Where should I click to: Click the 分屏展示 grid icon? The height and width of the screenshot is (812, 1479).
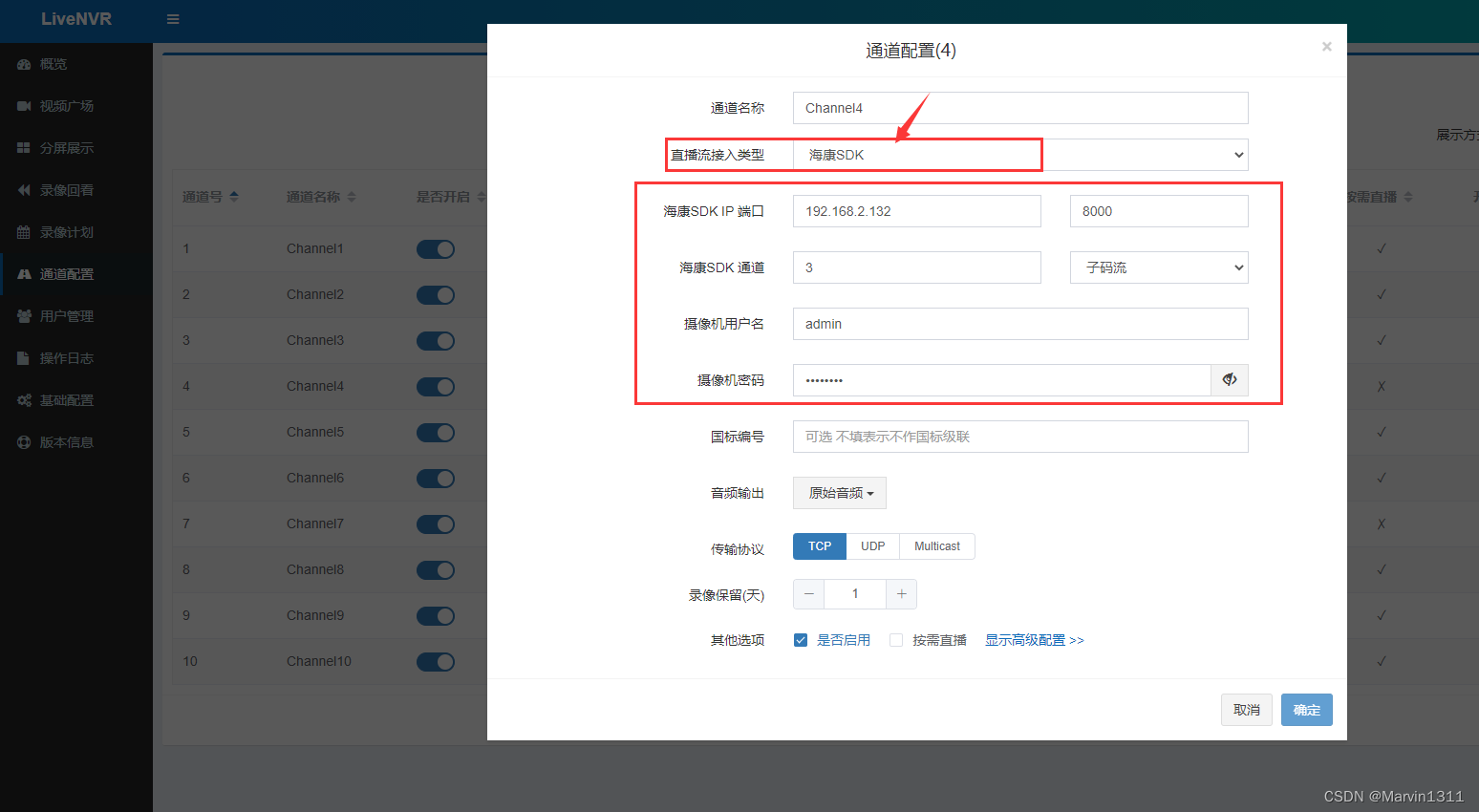pyautogui.click(x=24, y=148)
